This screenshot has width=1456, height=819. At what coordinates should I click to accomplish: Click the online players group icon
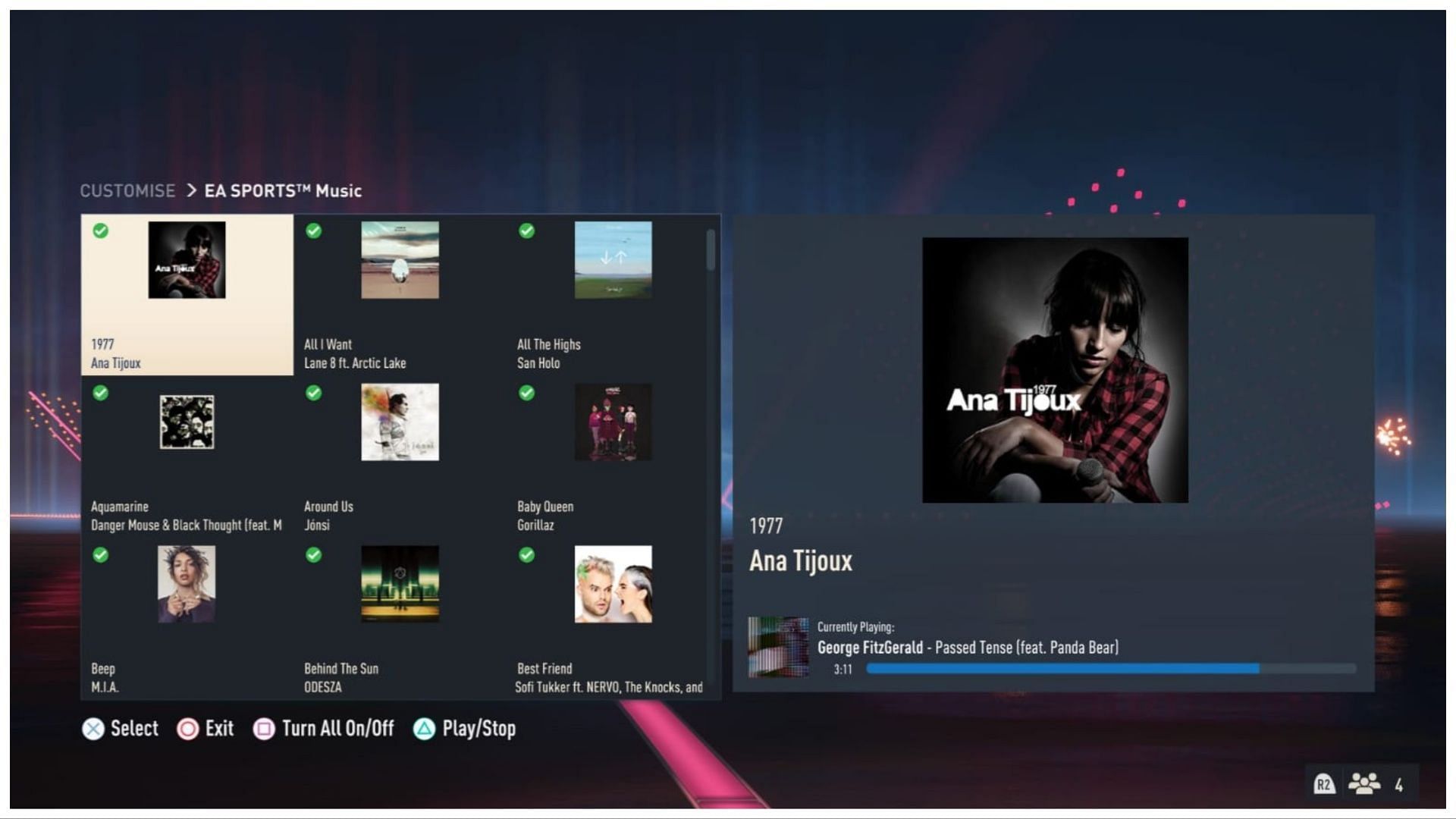coord(1364,784)
